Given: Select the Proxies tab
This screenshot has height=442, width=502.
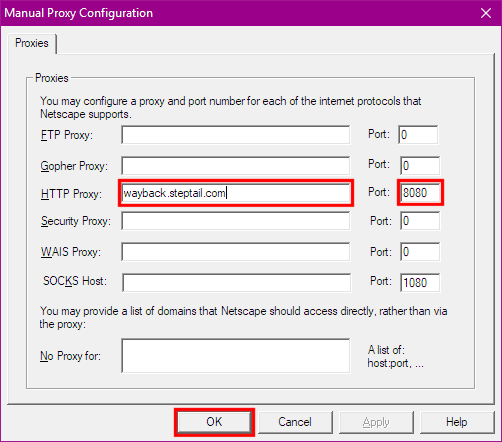Looking at the screenshot, I should [32, 43].
